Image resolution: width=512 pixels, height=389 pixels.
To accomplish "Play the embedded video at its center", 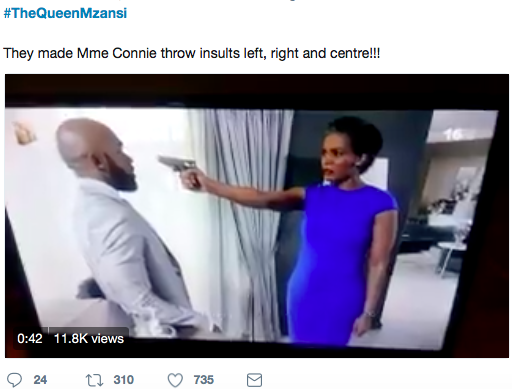I will [x=257, y=216].
